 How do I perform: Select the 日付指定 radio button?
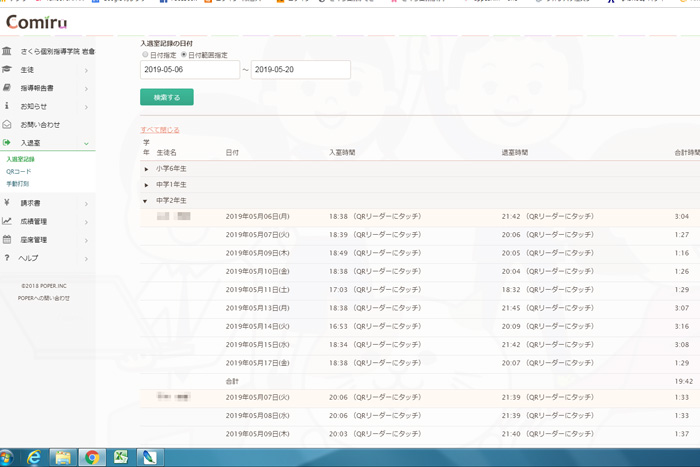pos(145,54)
